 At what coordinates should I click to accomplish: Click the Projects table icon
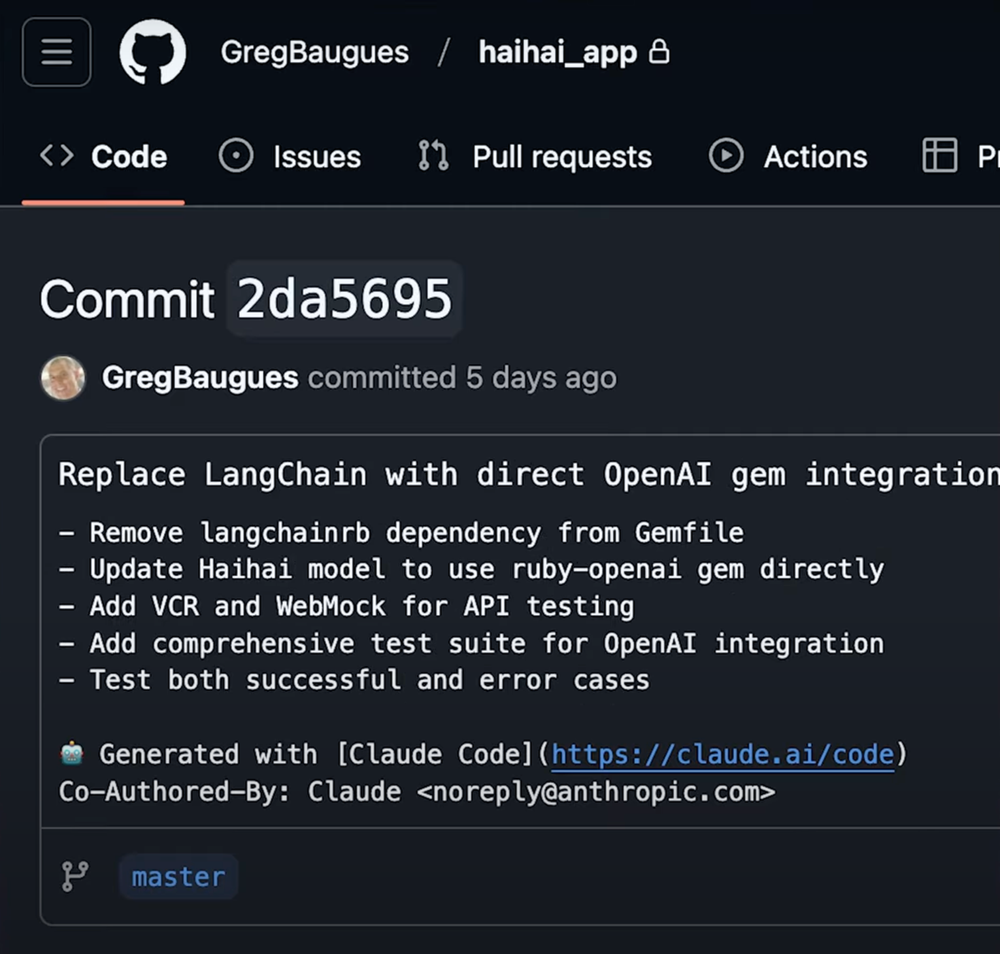[940, 156]
